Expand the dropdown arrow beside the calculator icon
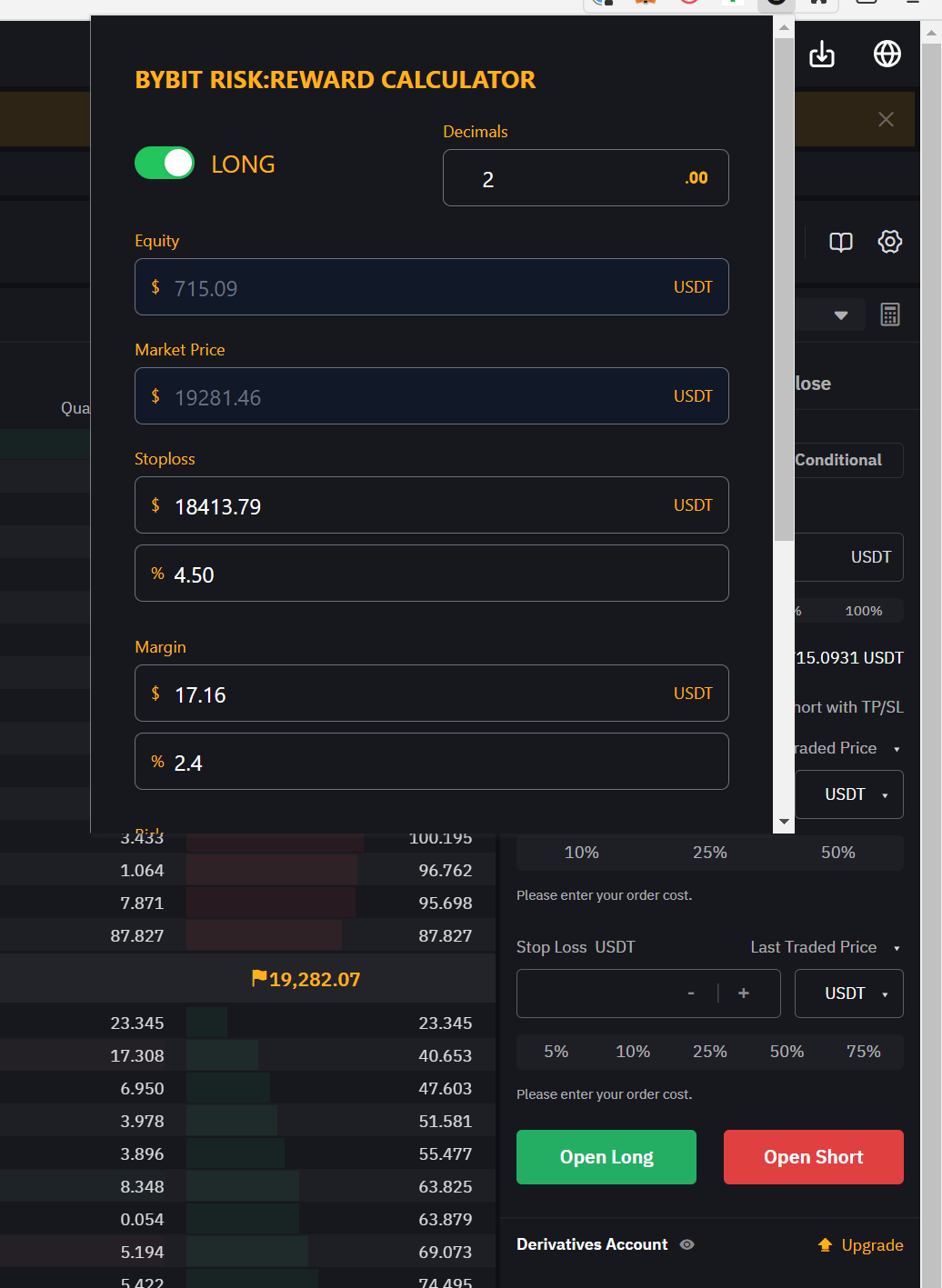 click(x=841, y=315)
